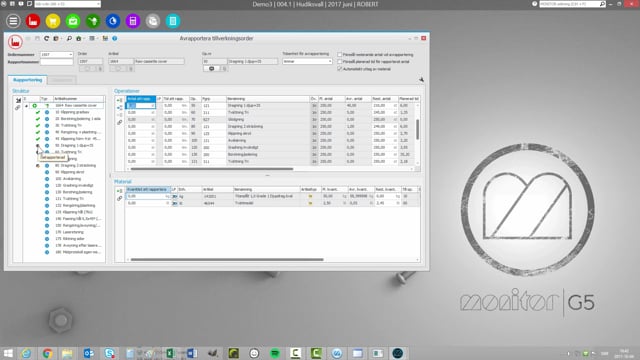The height and width of the screenshot is (360, 640).
Task: Click Benämning column header in Material table
Action: 267,189
